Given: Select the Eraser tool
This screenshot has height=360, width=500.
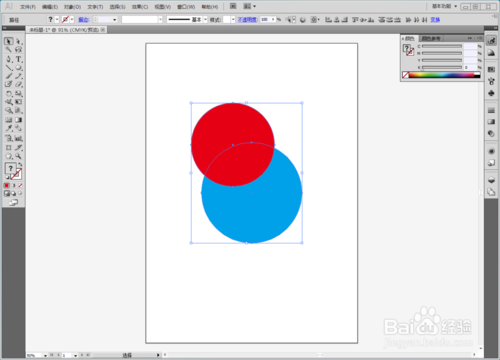Looking at the screenshot, I should 19,84.
